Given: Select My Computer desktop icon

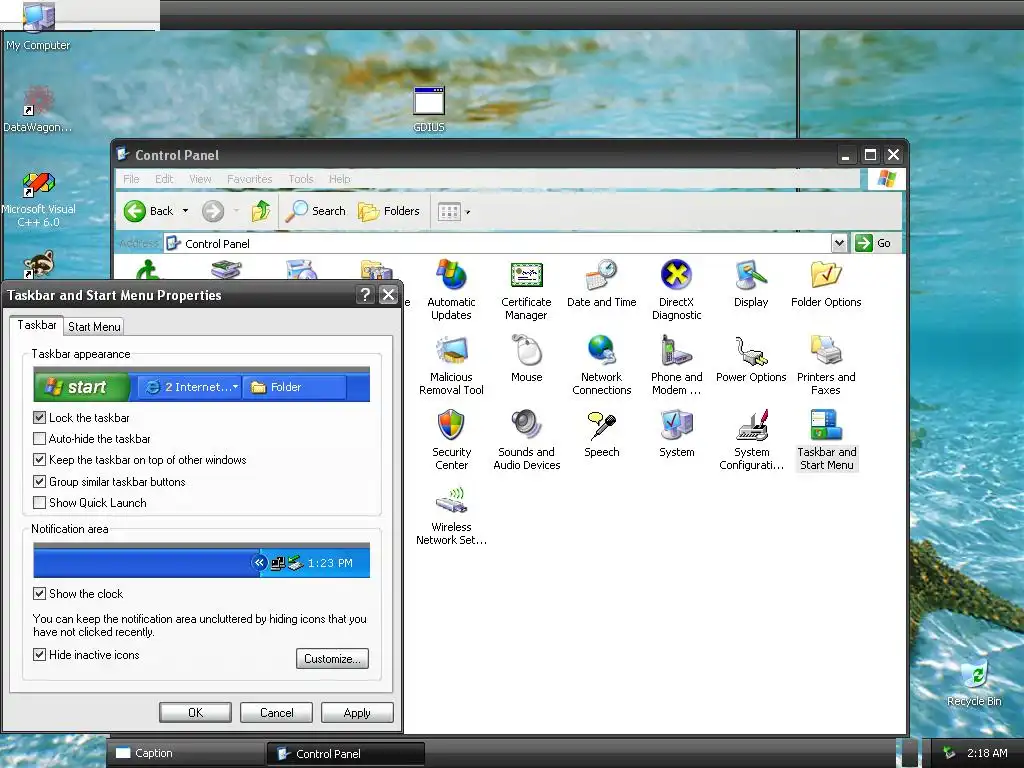Looking at the screenshot, I should pyautogui.click(x=38, y=26).
